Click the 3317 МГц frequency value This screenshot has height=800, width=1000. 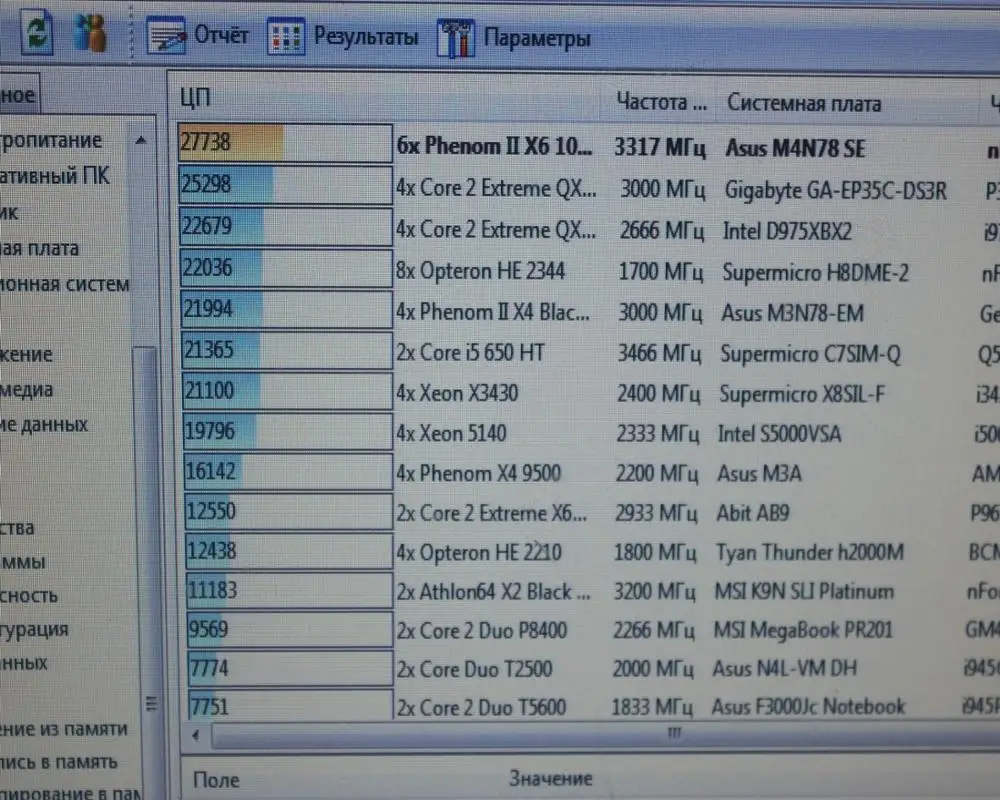(x=660, y=147)
